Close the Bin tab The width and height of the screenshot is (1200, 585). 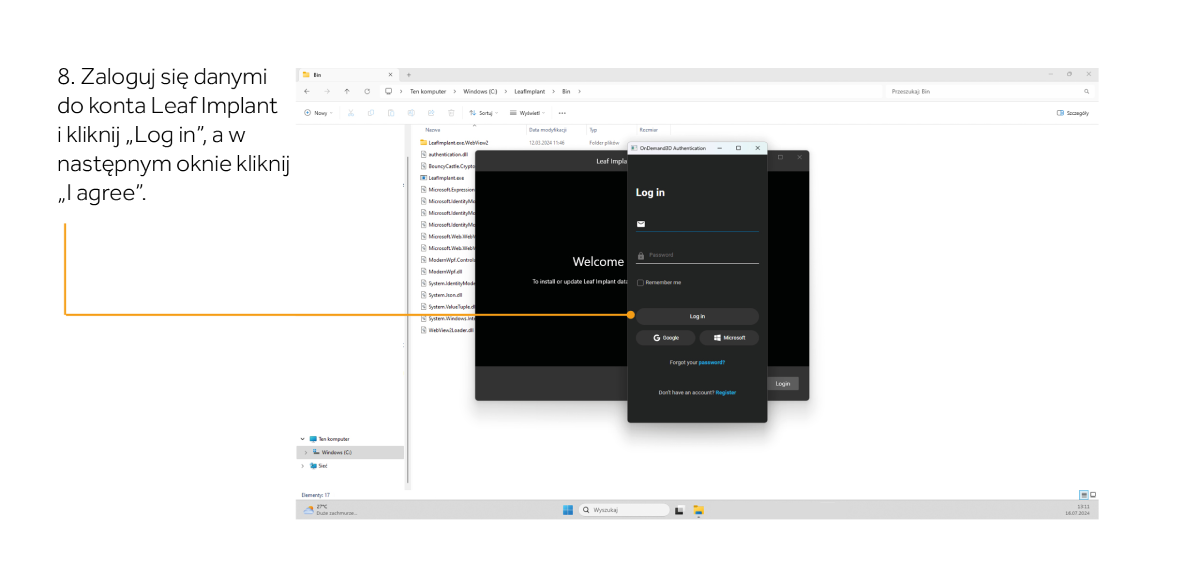390,74
